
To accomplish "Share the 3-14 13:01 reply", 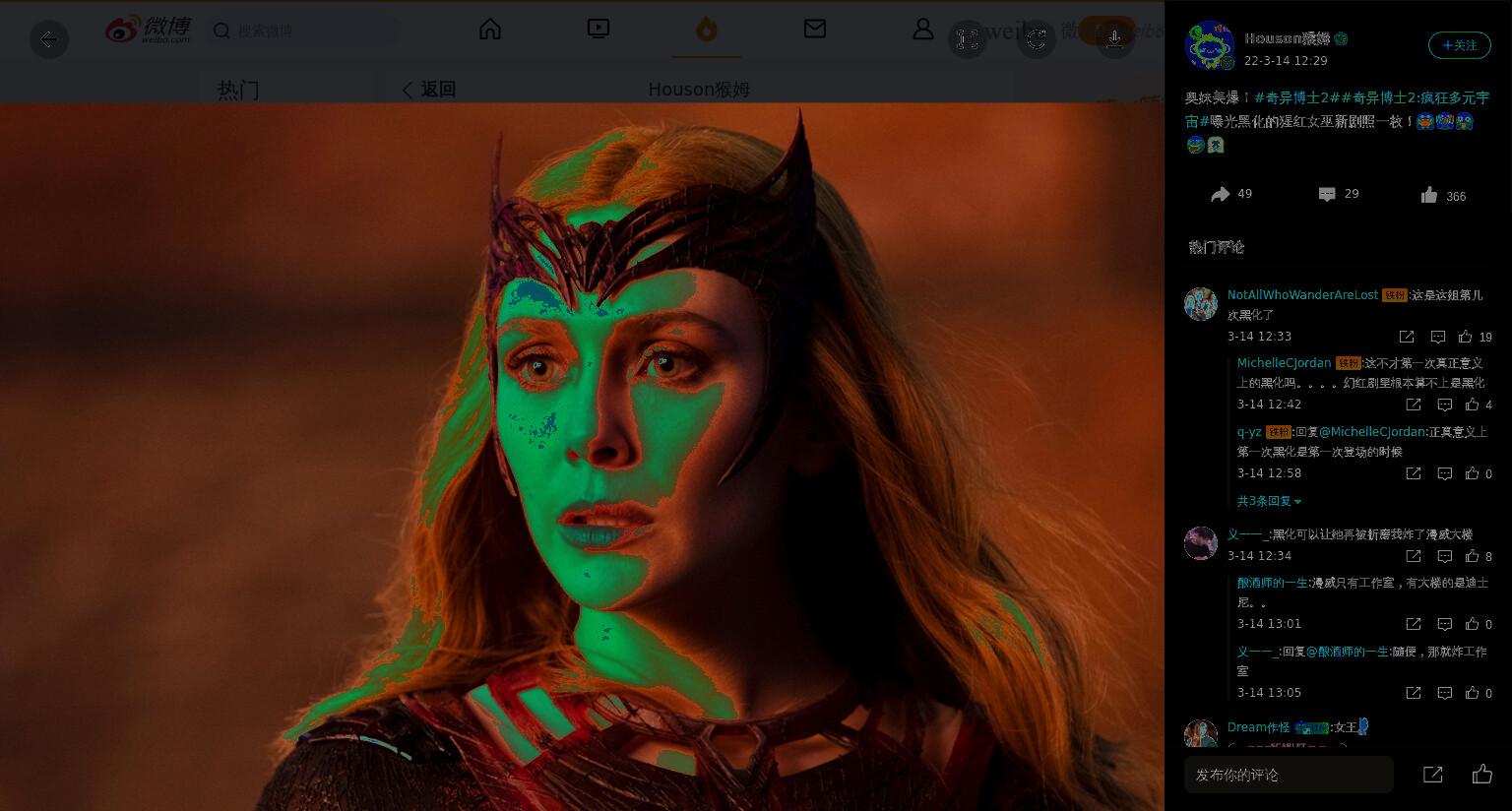I will click(1414, 624).
